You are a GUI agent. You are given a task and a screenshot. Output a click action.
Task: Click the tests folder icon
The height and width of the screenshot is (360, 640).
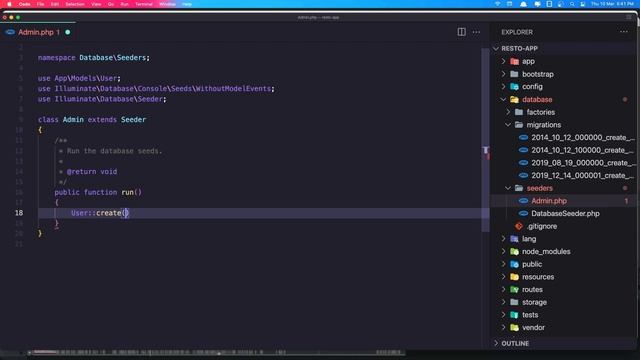(514, 315)
